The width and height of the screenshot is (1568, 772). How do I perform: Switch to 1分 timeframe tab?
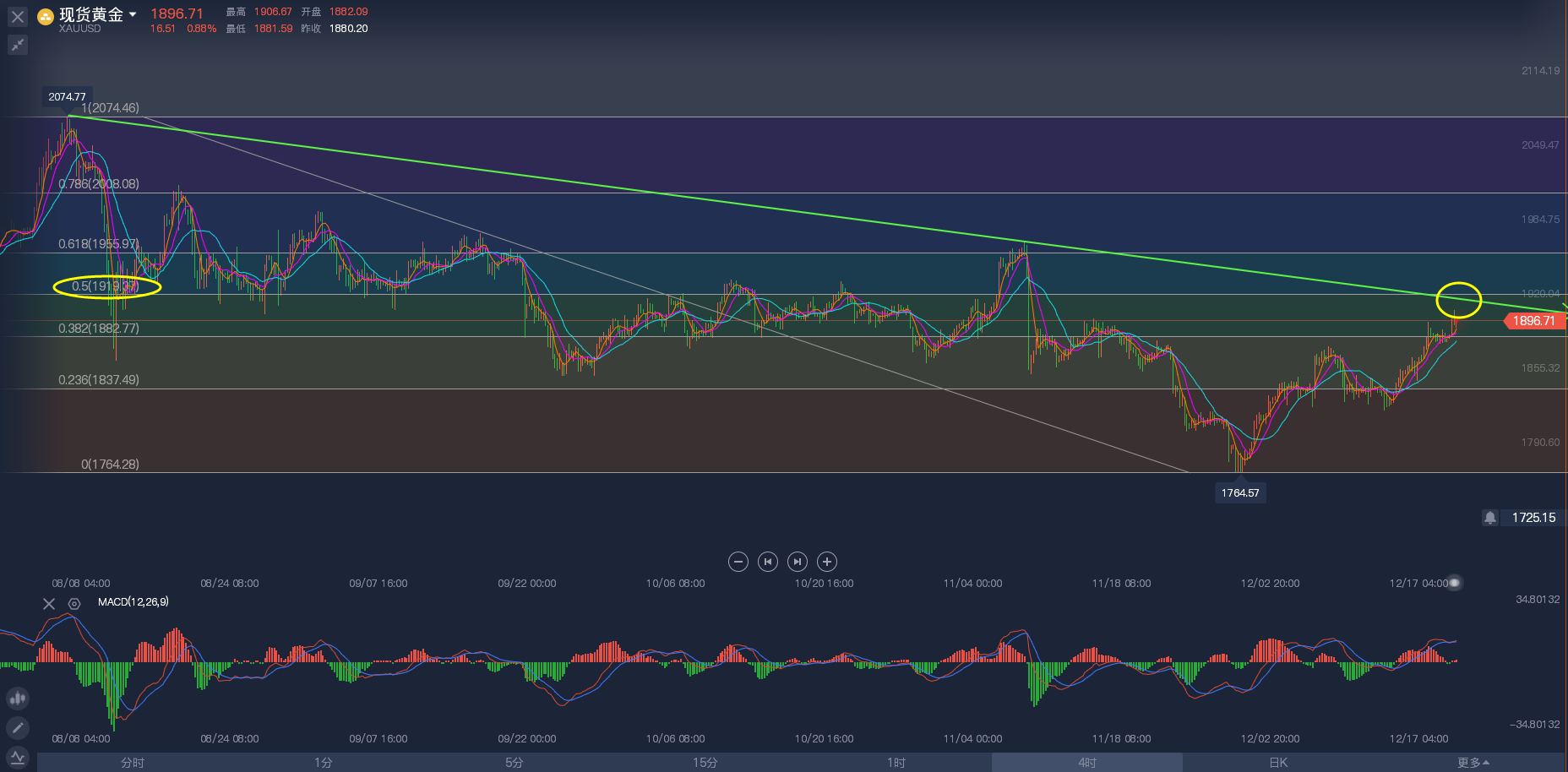pyautogui.click(x=324, y=763)
